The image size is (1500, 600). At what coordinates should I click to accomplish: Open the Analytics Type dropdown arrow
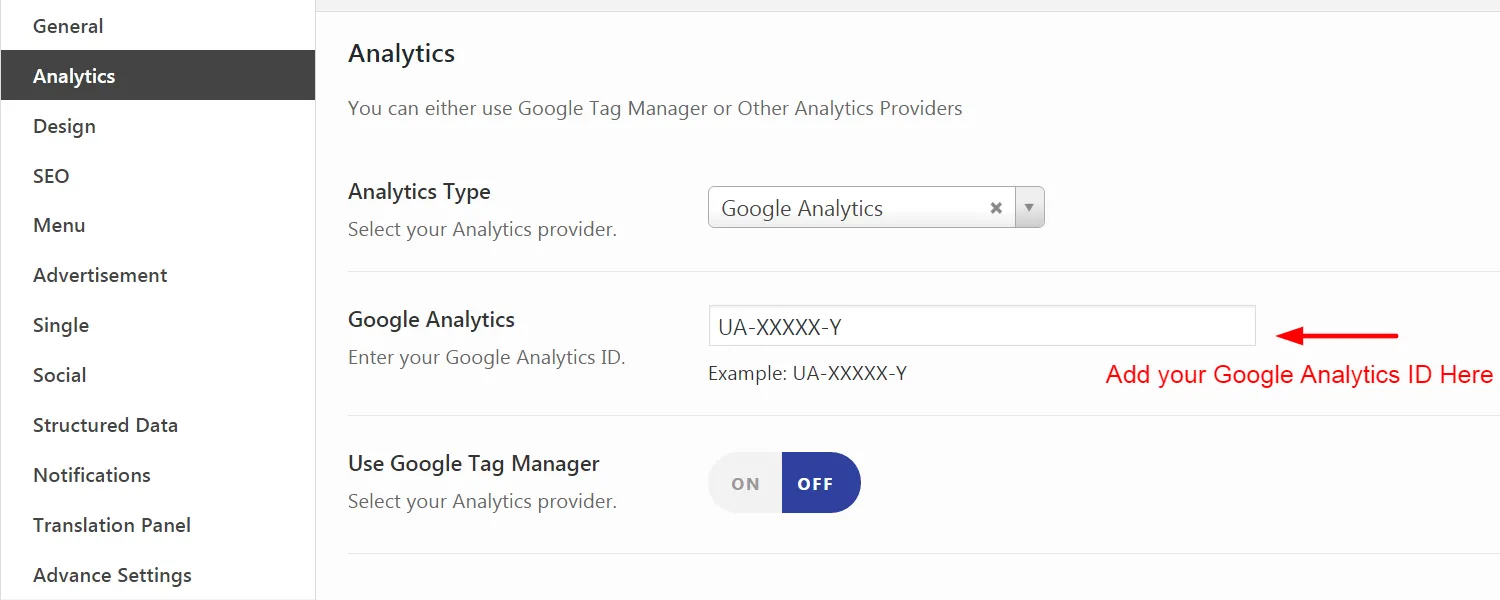[1029, 208]
